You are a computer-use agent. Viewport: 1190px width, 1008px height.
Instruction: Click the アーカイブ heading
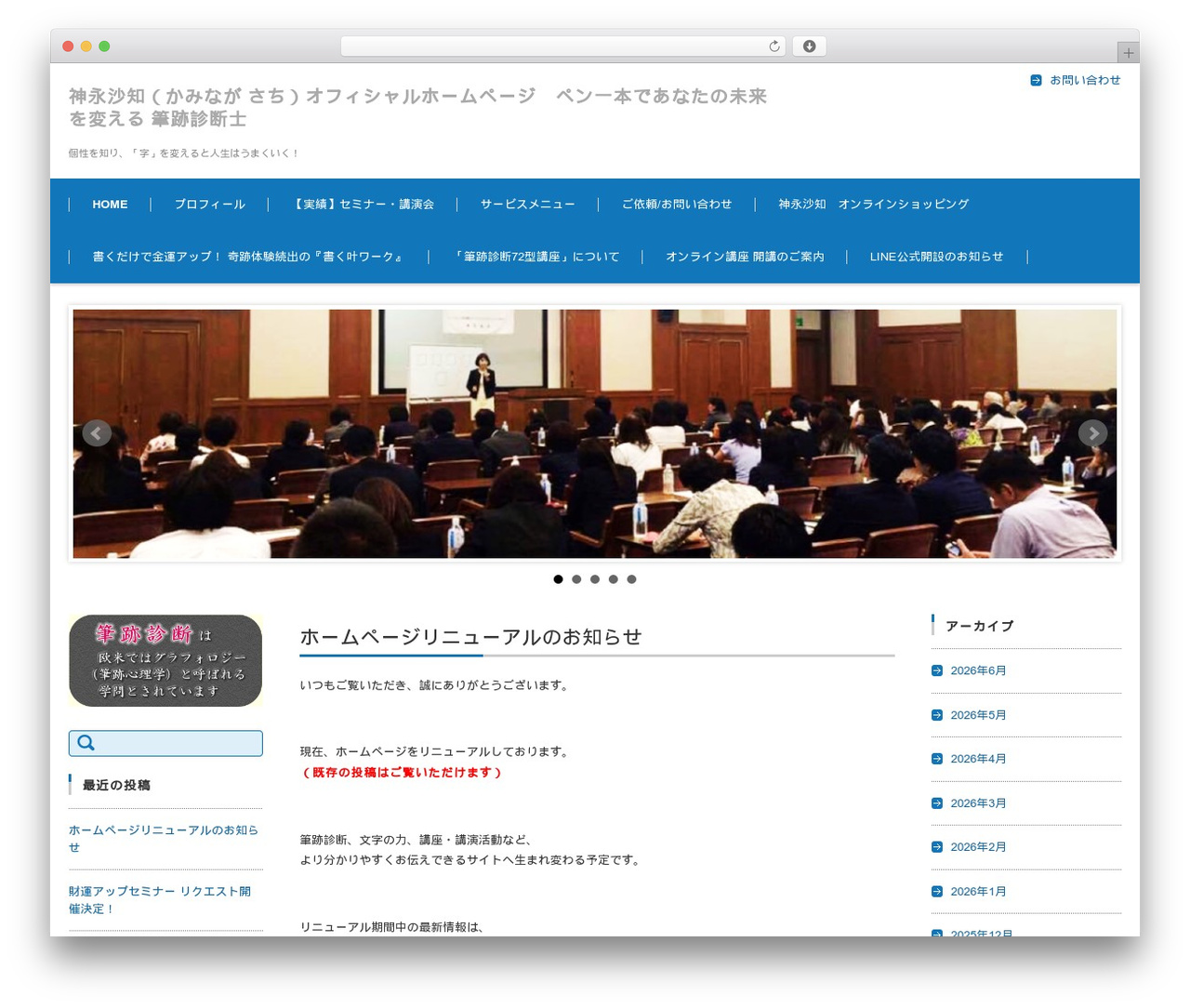click(x=980, y=626)
